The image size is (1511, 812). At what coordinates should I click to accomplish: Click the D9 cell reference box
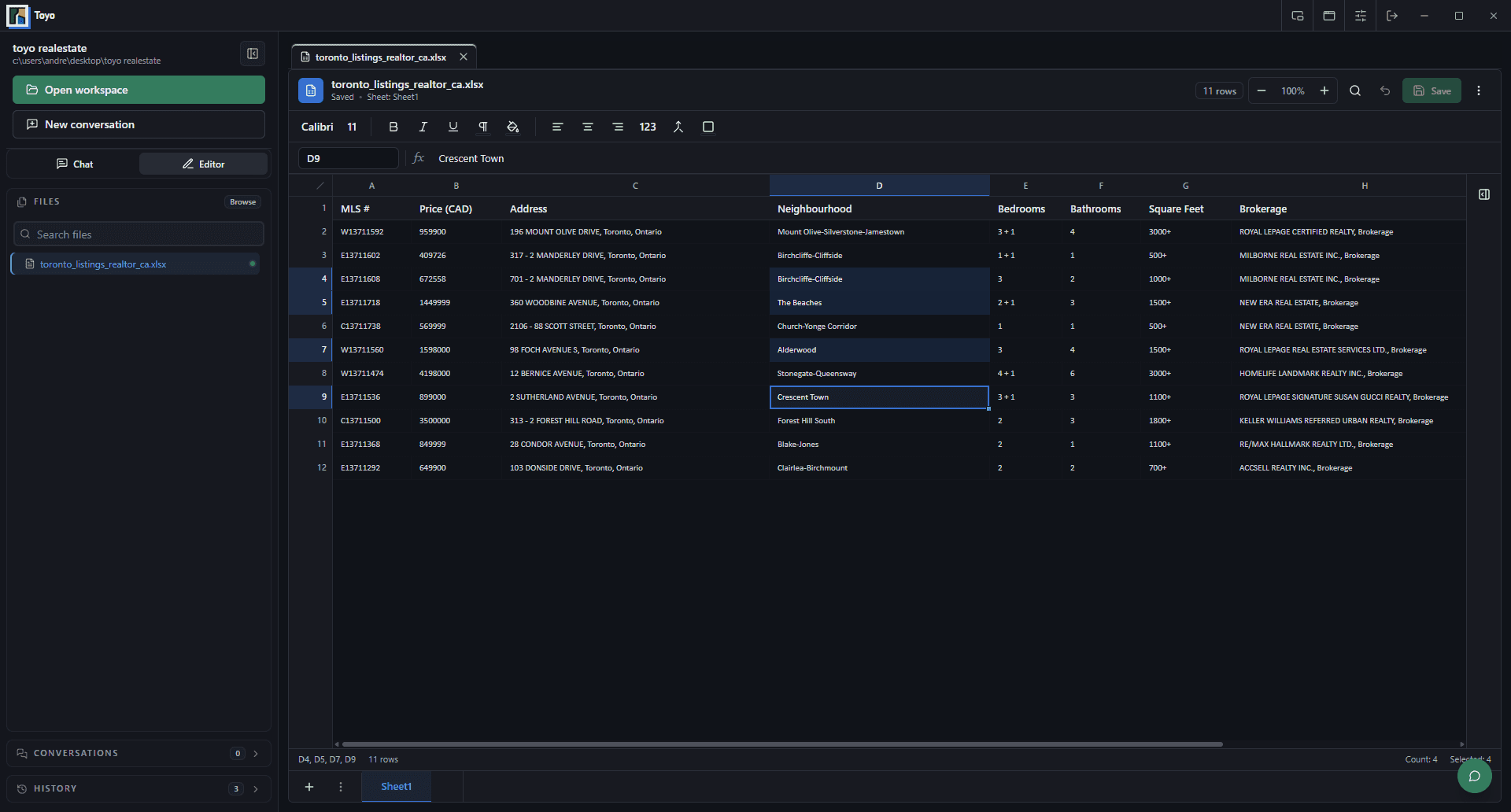point(348,158)
